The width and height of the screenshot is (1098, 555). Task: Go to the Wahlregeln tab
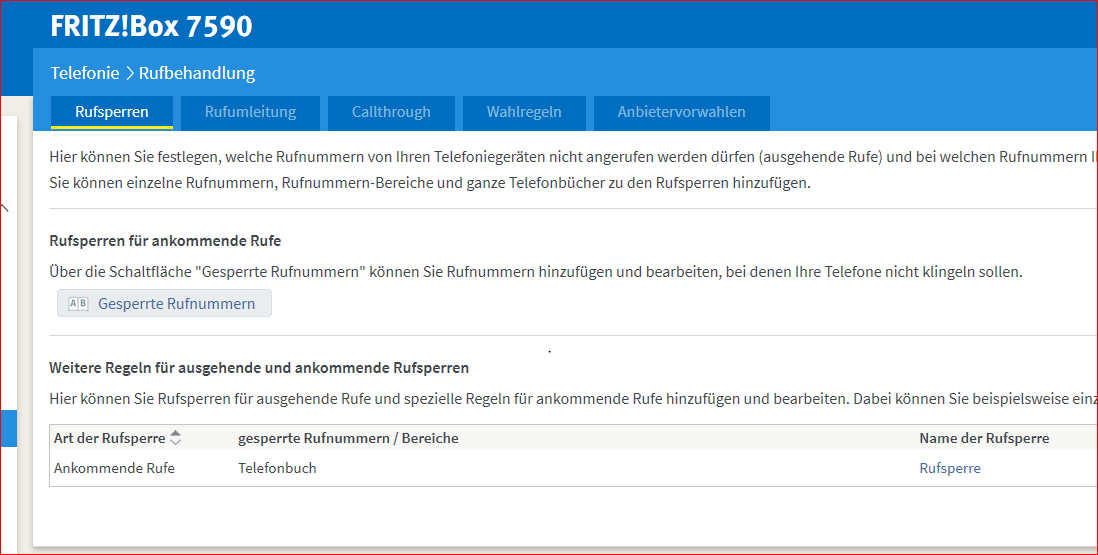(x=524, y=112)
